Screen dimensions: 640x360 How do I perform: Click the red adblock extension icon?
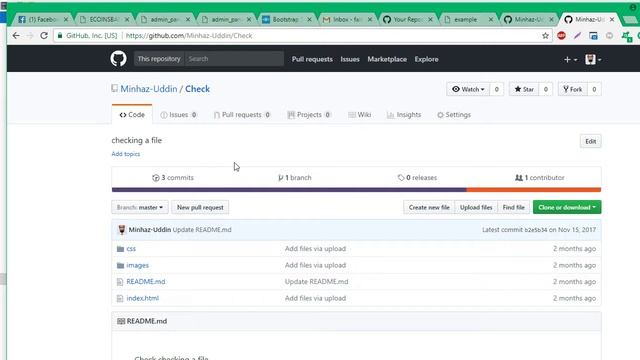(562, 36)
